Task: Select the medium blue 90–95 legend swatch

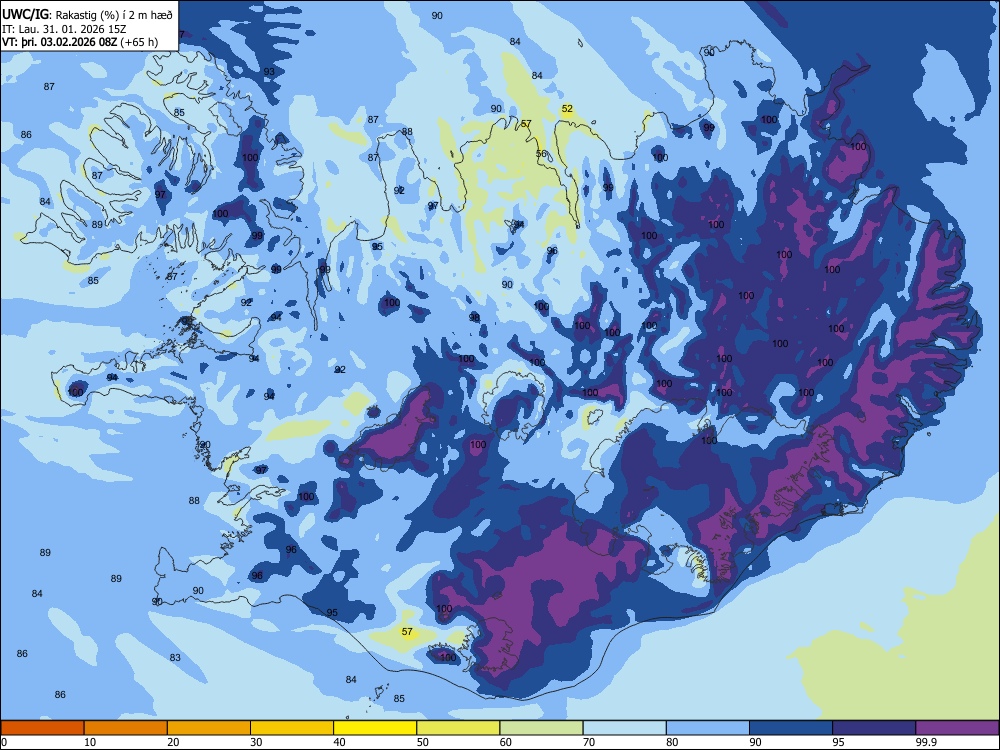Action: [x=791, y=728]
